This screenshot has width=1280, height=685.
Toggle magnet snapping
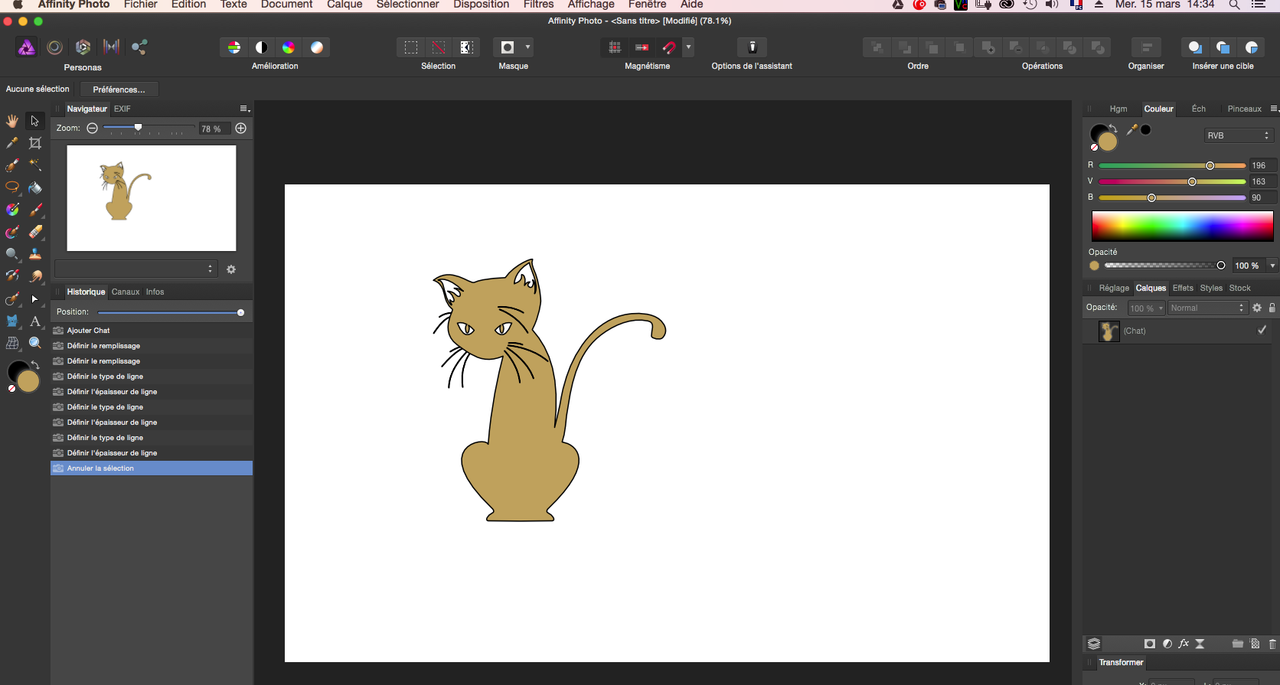[x=669, y=47]
